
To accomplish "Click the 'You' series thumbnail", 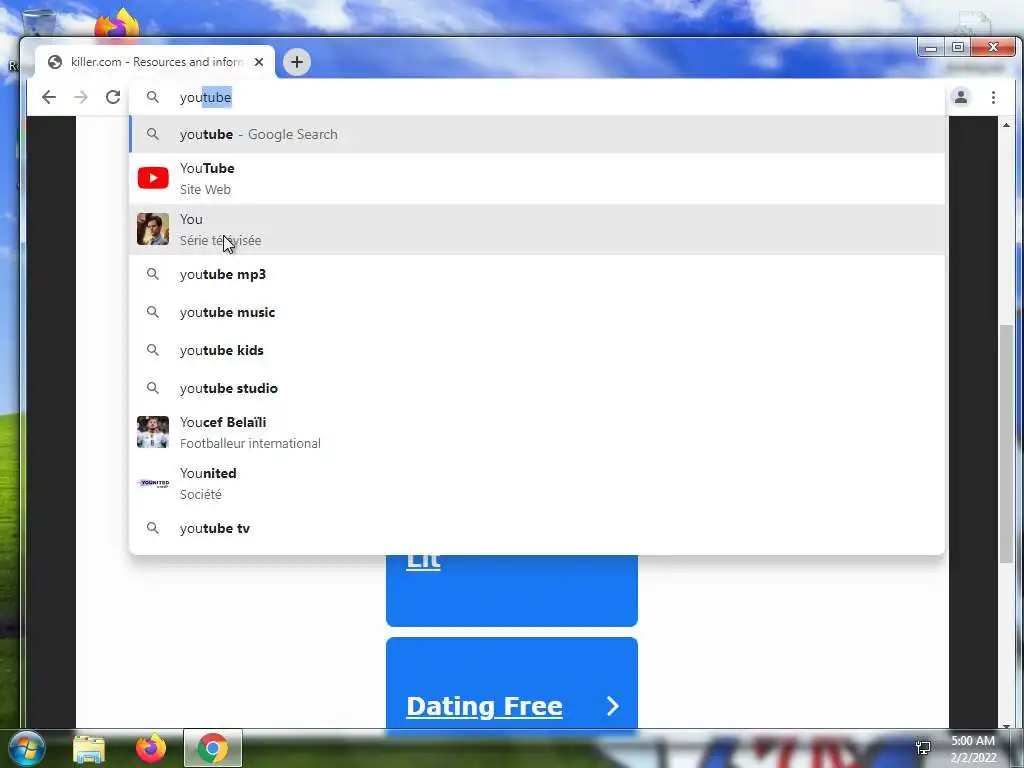I will [153, 229].
